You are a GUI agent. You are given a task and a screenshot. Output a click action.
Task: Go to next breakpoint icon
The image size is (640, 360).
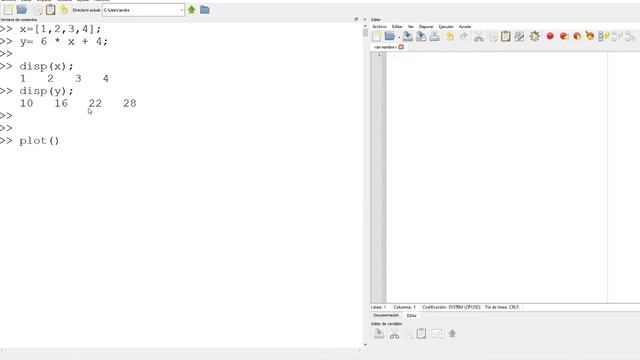(577, 37)
